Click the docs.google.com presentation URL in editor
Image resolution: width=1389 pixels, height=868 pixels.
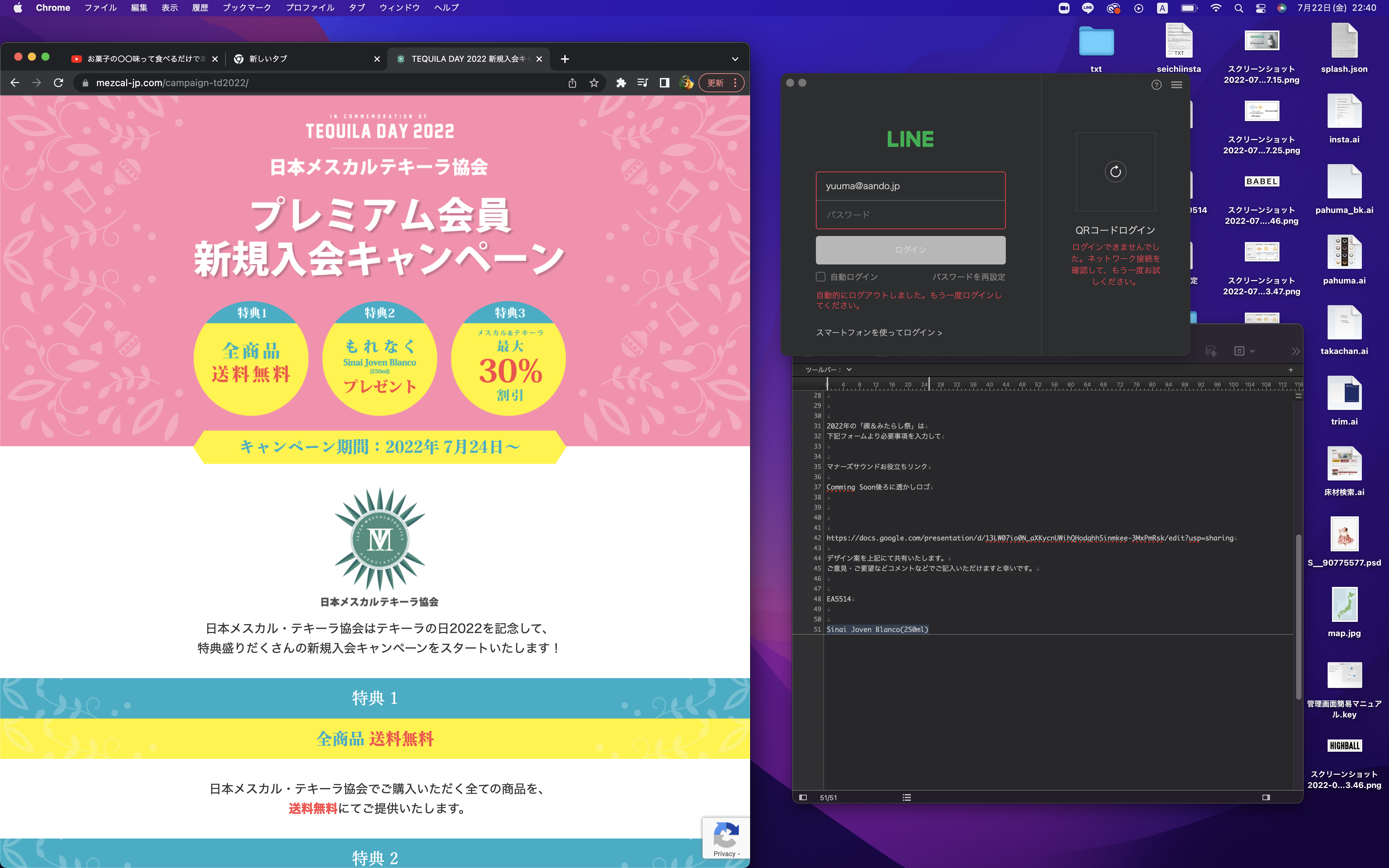point(1030,538)
